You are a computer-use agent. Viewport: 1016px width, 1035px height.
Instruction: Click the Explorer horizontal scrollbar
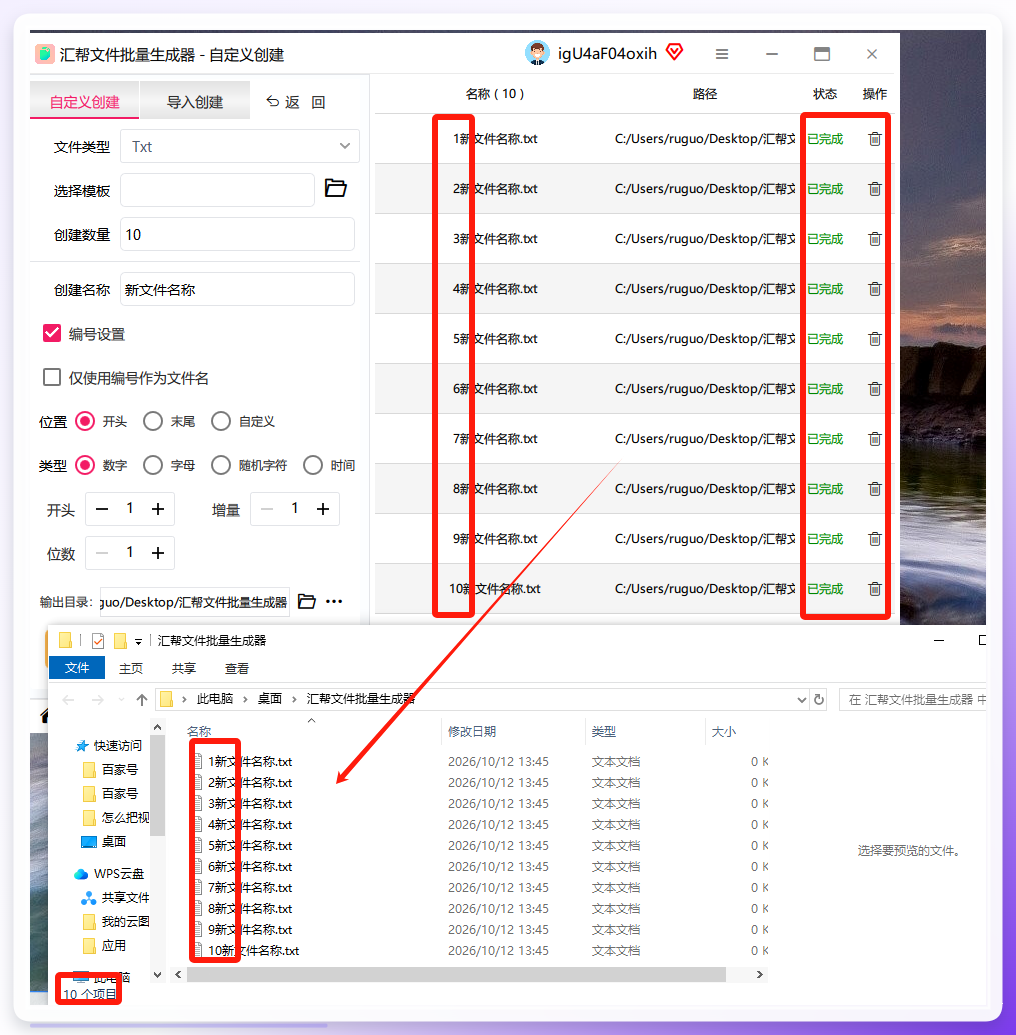[456, 974]
